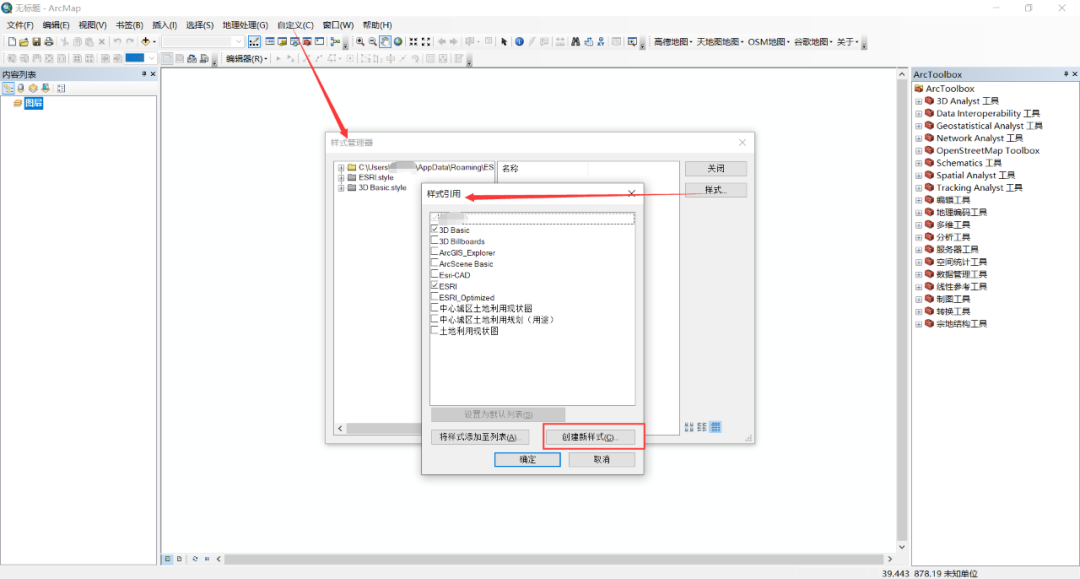
Task: Click the Print icon in toolbar
Action: pyautogui.click(x=49, y=42)
